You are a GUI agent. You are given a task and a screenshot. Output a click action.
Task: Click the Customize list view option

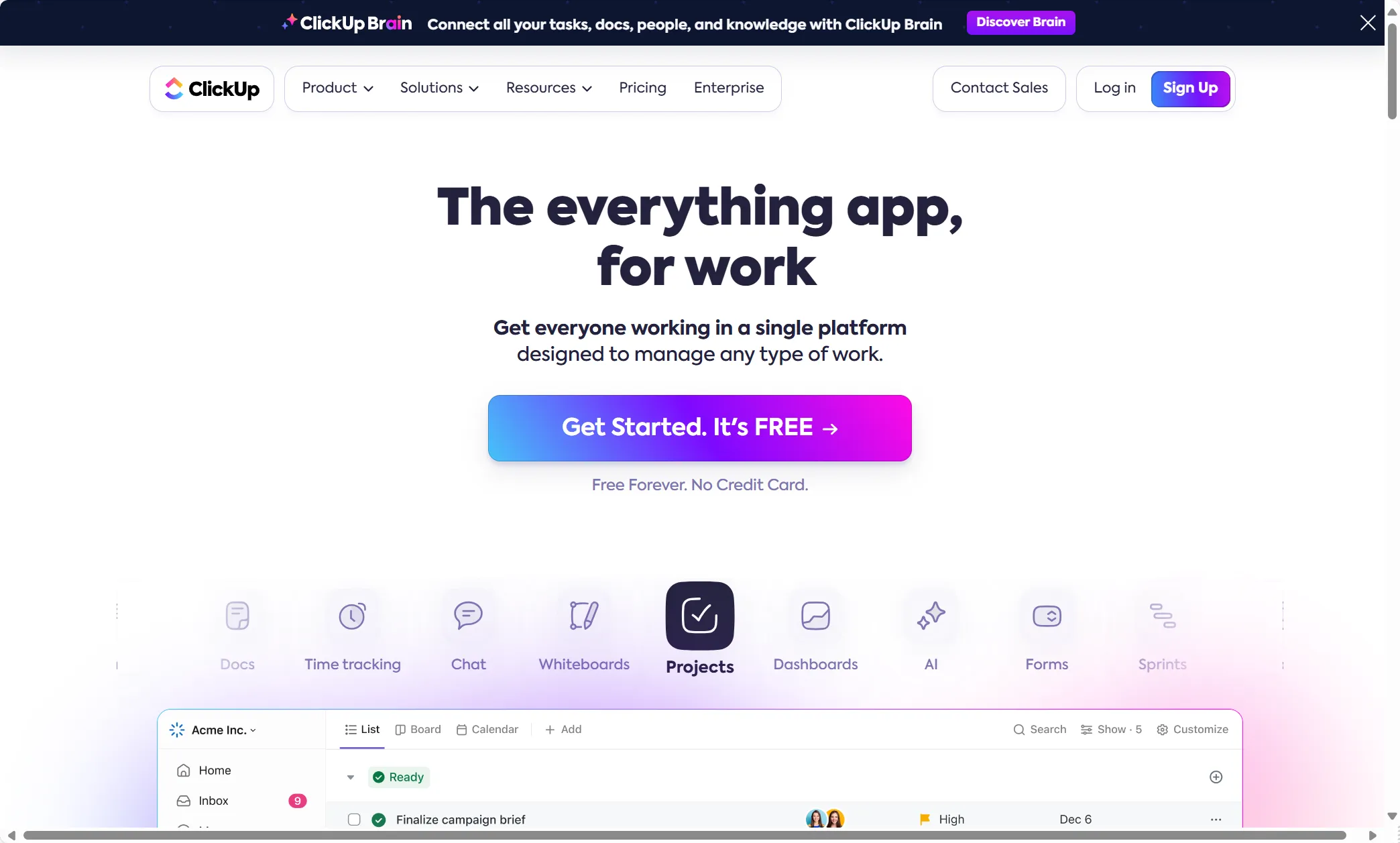(x=1192, y=730)
